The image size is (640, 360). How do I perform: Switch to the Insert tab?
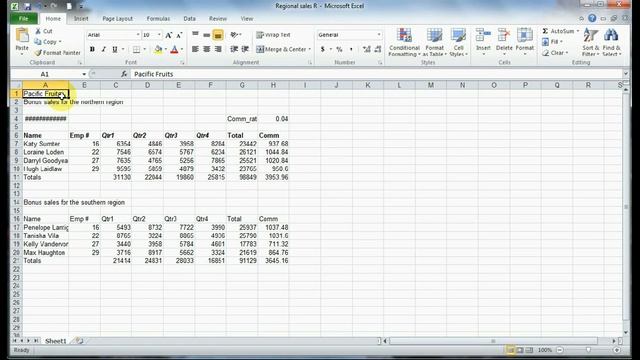point(81,18)
